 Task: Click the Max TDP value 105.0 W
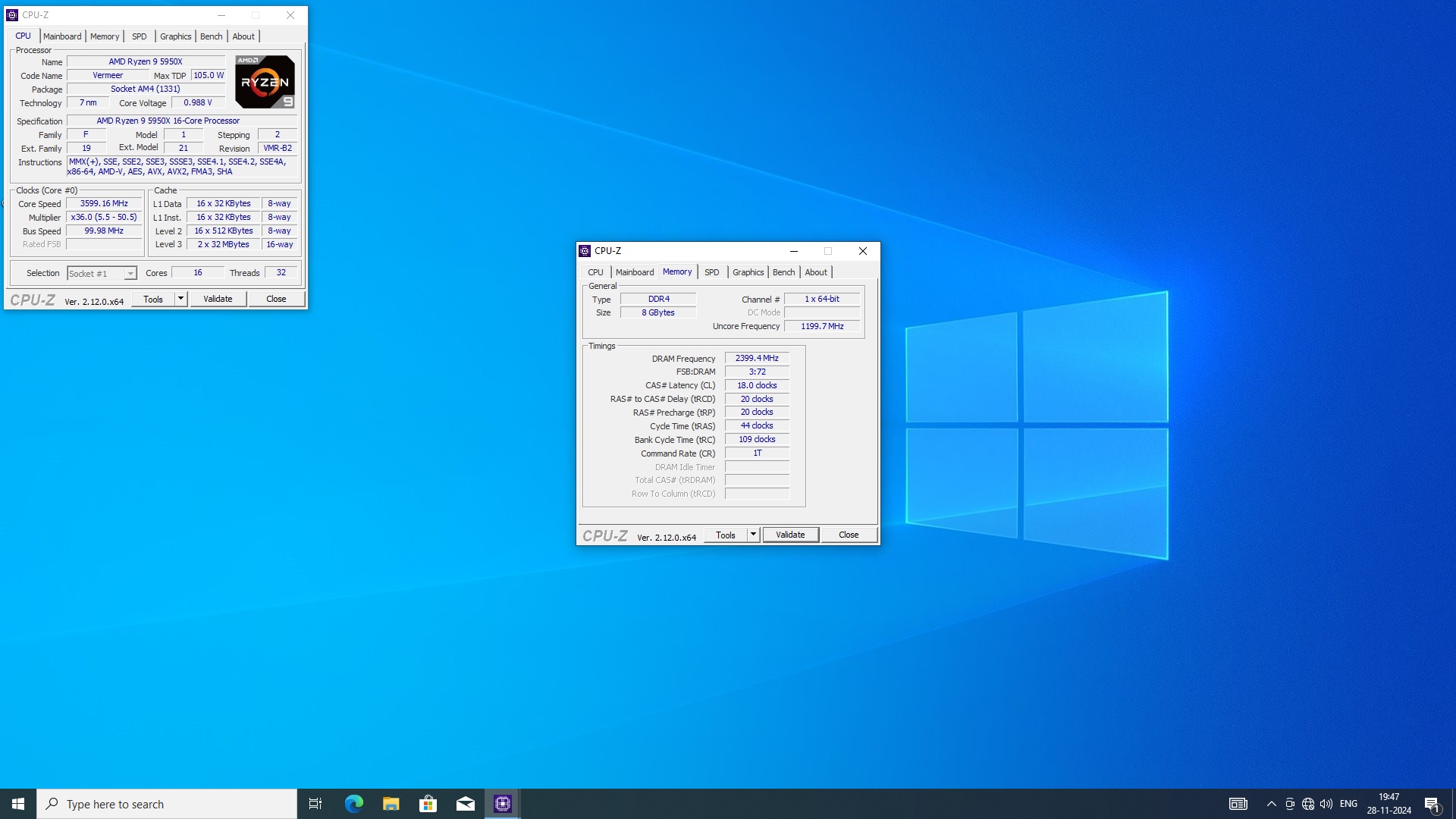[x=209, y=75]
